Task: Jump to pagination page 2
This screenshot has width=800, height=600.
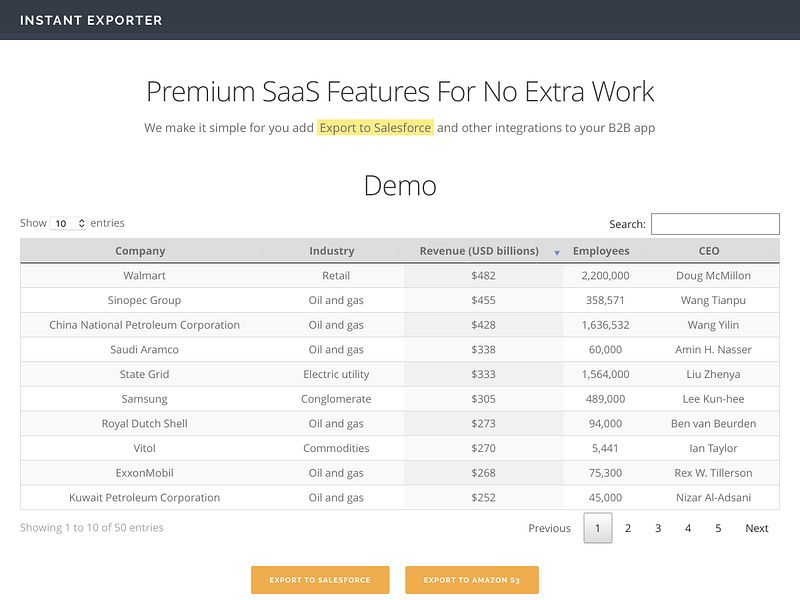Action: (x=628, y=528)
